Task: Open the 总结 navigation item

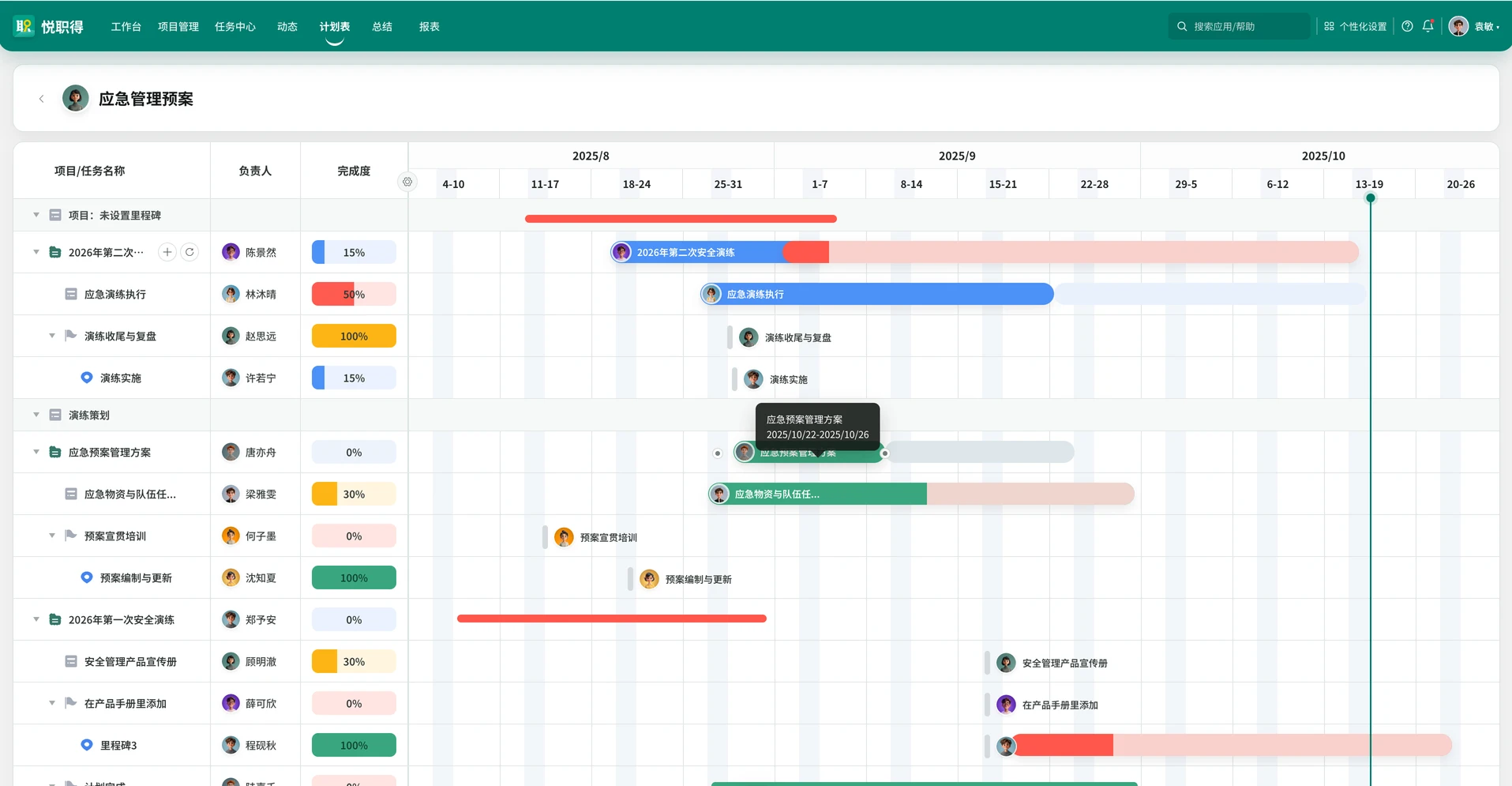Action: [x=382, y=26]
